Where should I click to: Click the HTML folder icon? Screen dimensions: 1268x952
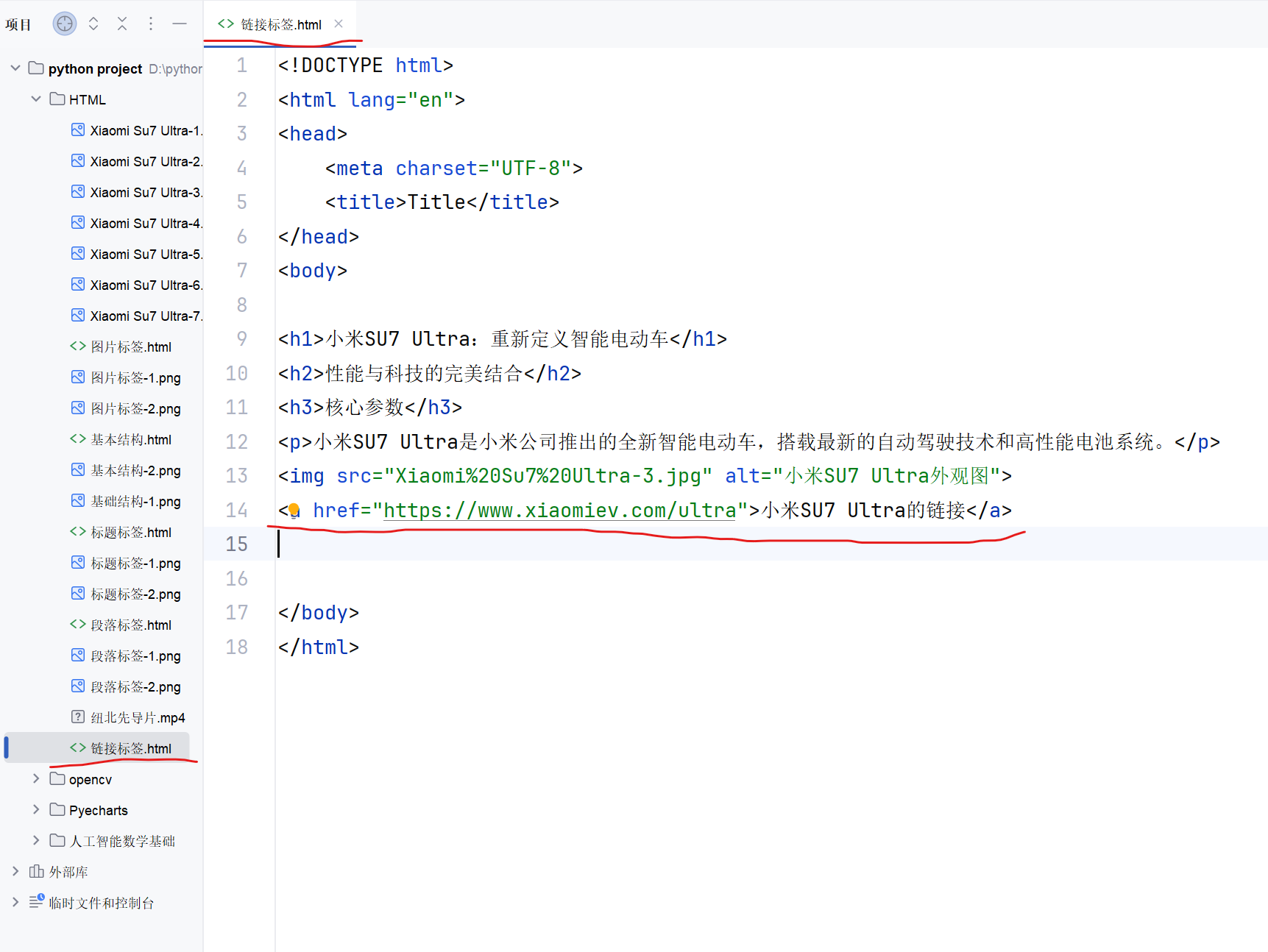[x=57, y=99]
